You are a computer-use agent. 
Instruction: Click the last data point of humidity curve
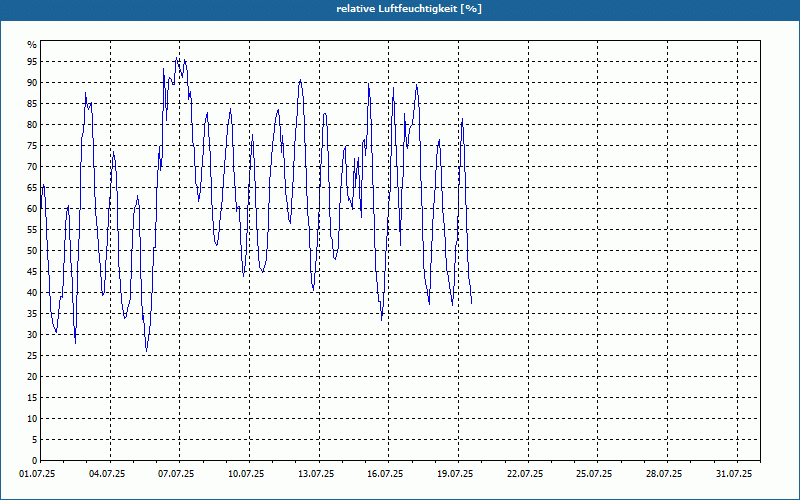coord(471,304)
